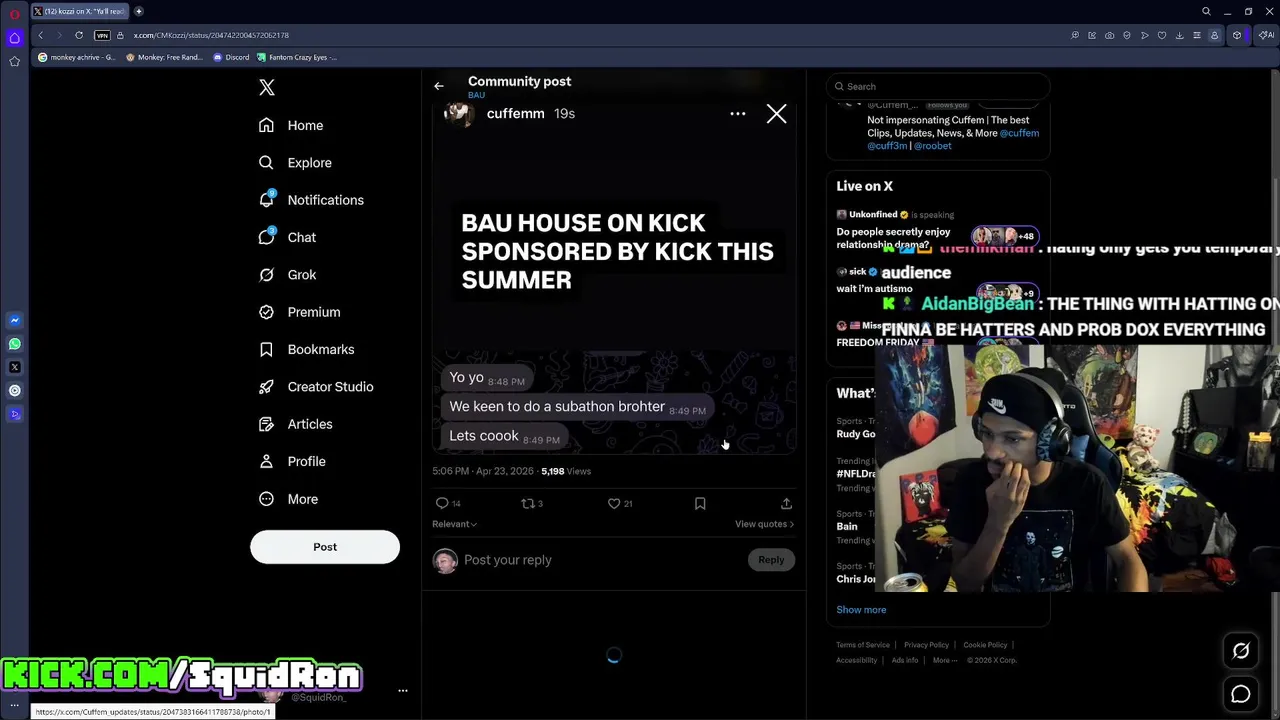Open Notifications in X sidebar

[x=310, y=200]
